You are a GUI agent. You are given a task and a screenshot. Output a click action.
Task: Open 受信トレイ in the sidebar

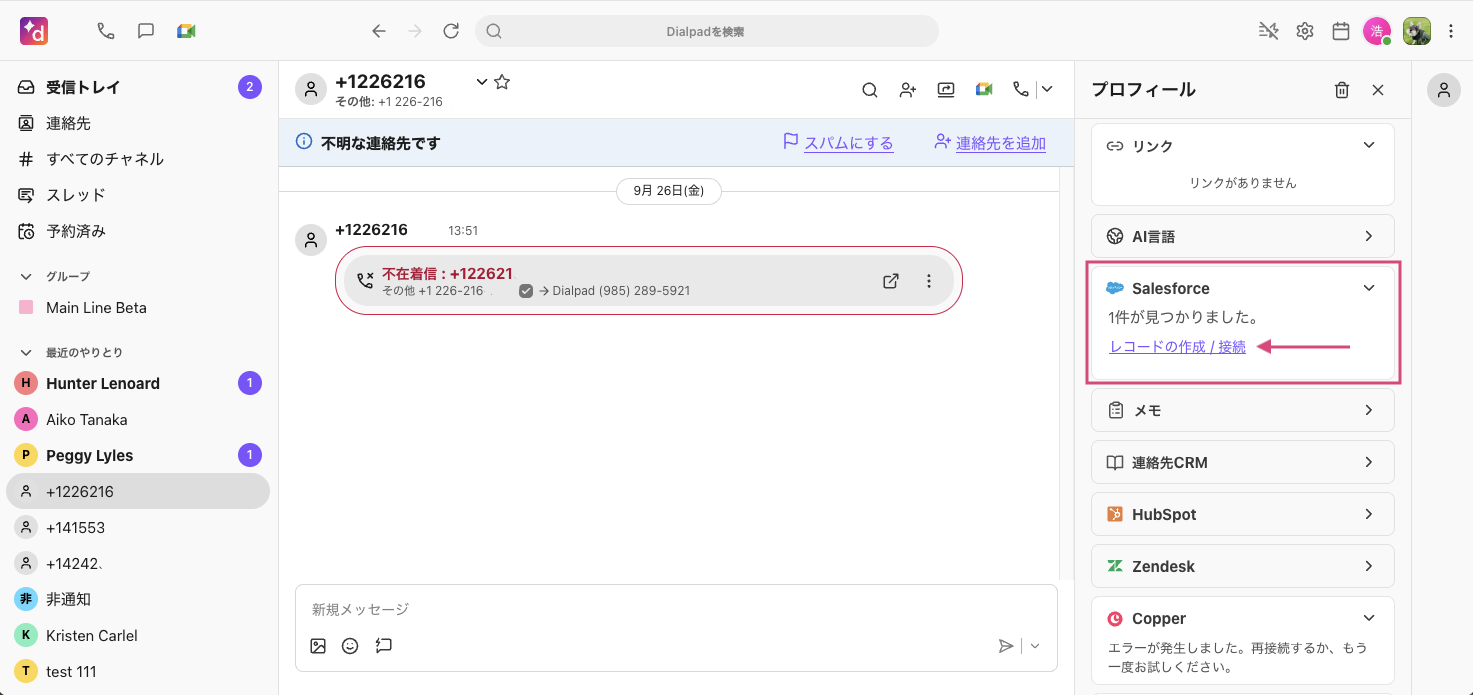pyautogui.click(x=83, y=87)
